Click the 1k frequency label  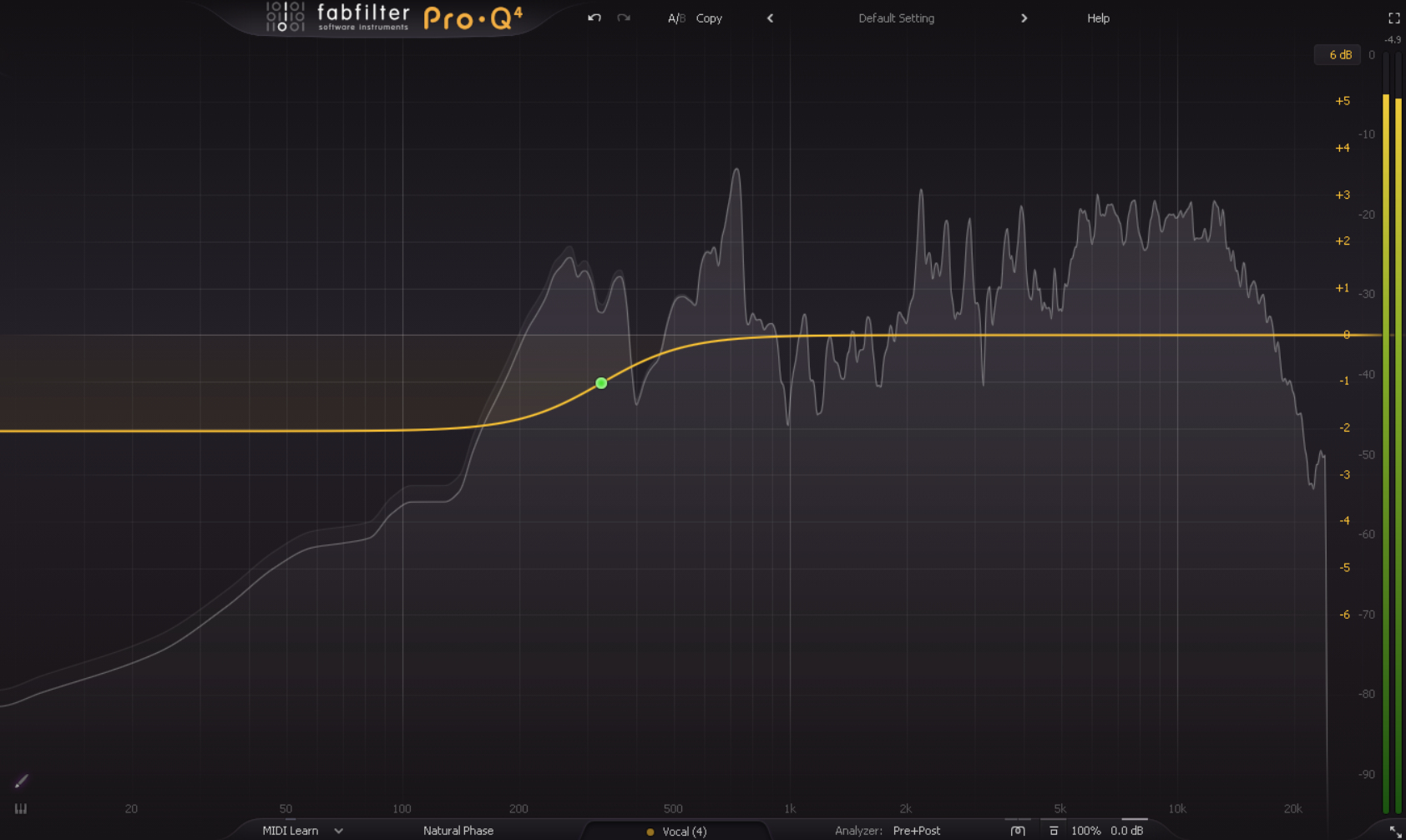pos(790,808)
